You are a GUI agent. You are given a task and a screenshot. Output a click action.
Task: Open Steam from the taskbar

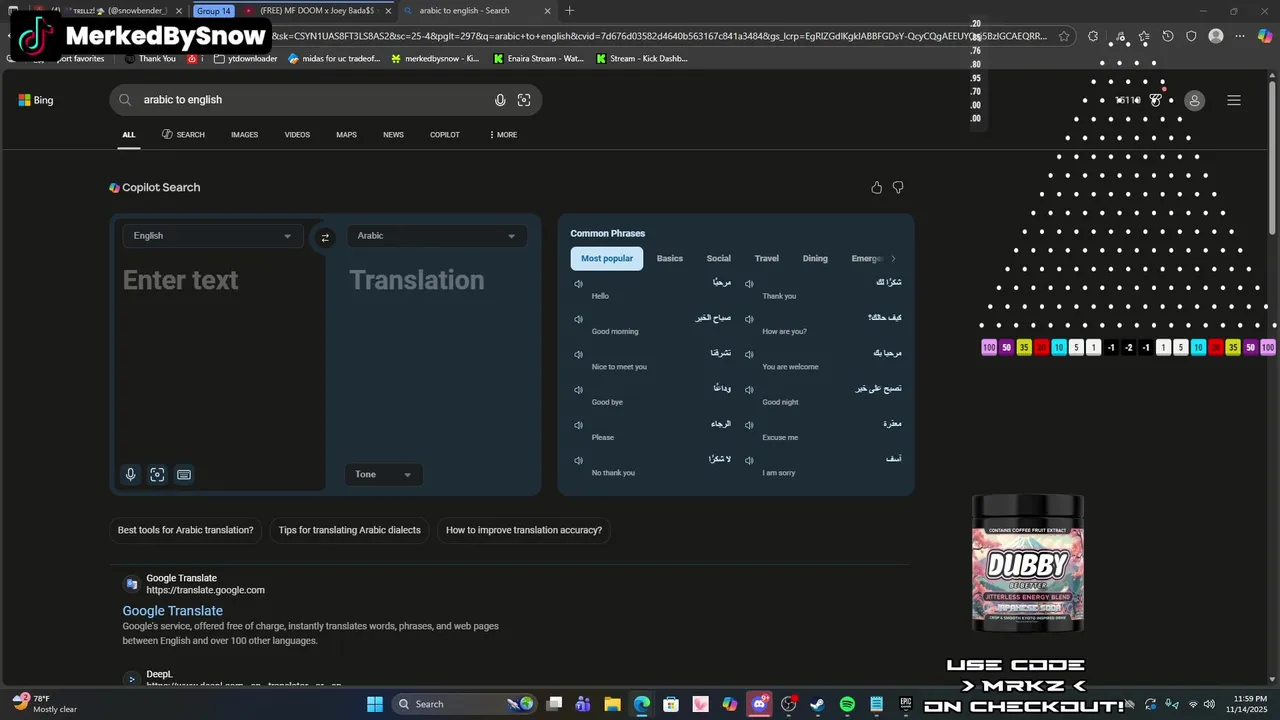click(818, 704)
